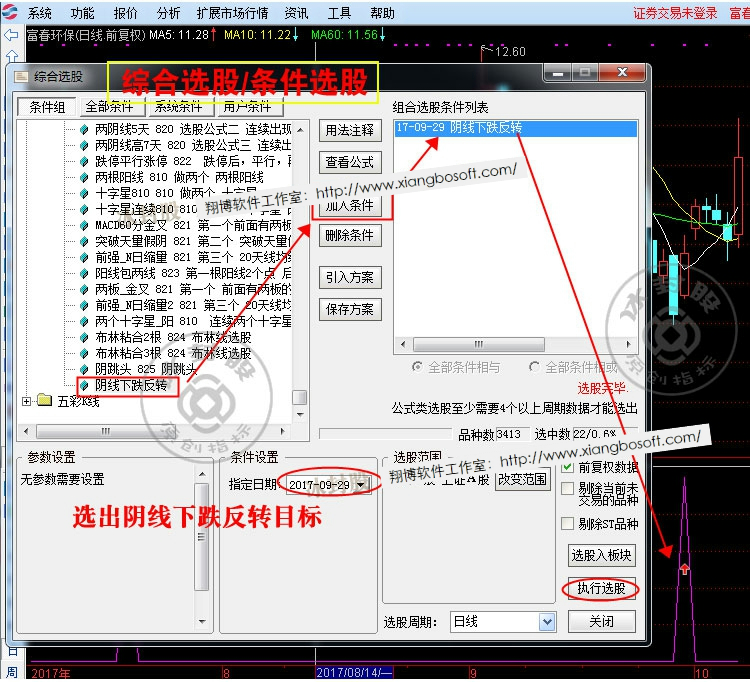Expand the 五彩K线 tree node
The height and width of the screenshot is (682, 750).
(26, 401)
